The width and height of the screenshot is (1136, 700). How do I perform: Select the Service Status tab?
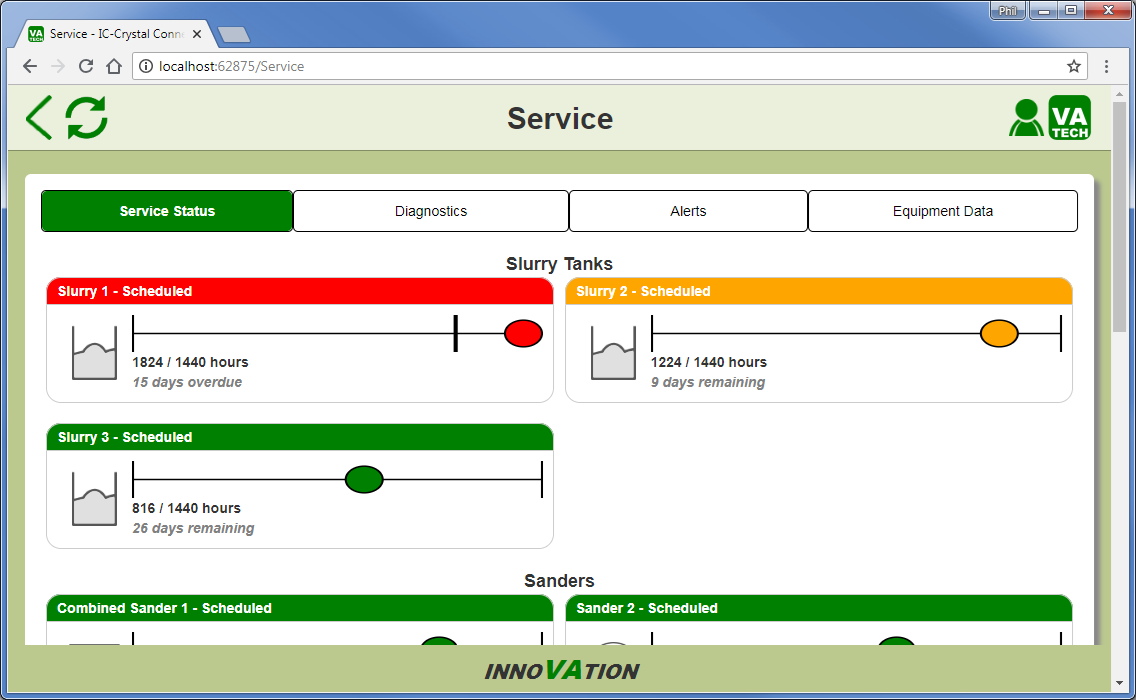(167, 211)
